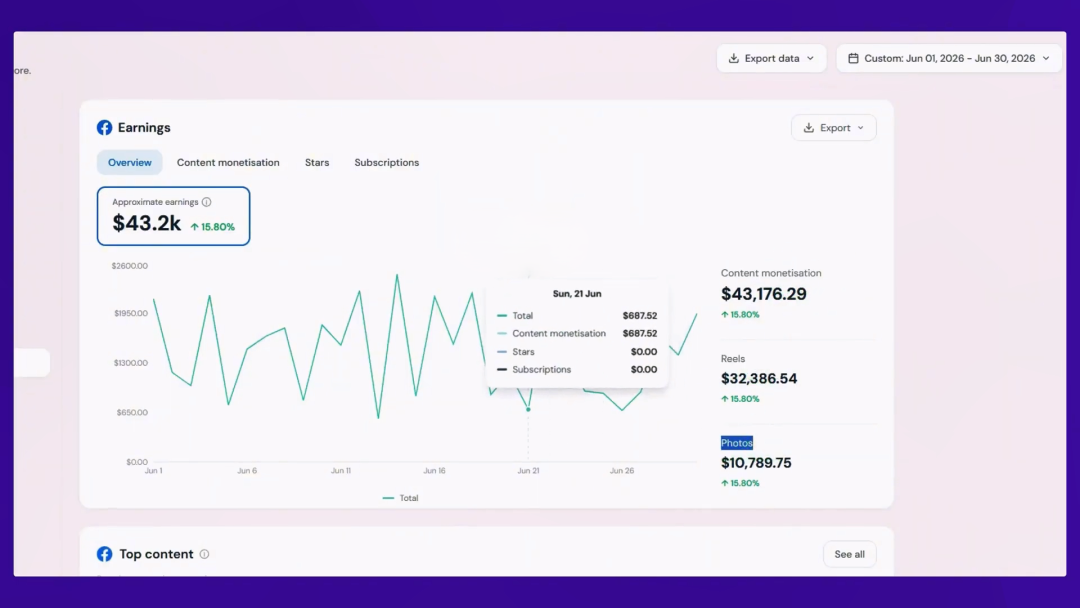
Task: Click the 15.80% change beside $43.2k
Action: (x=213, y=227)
